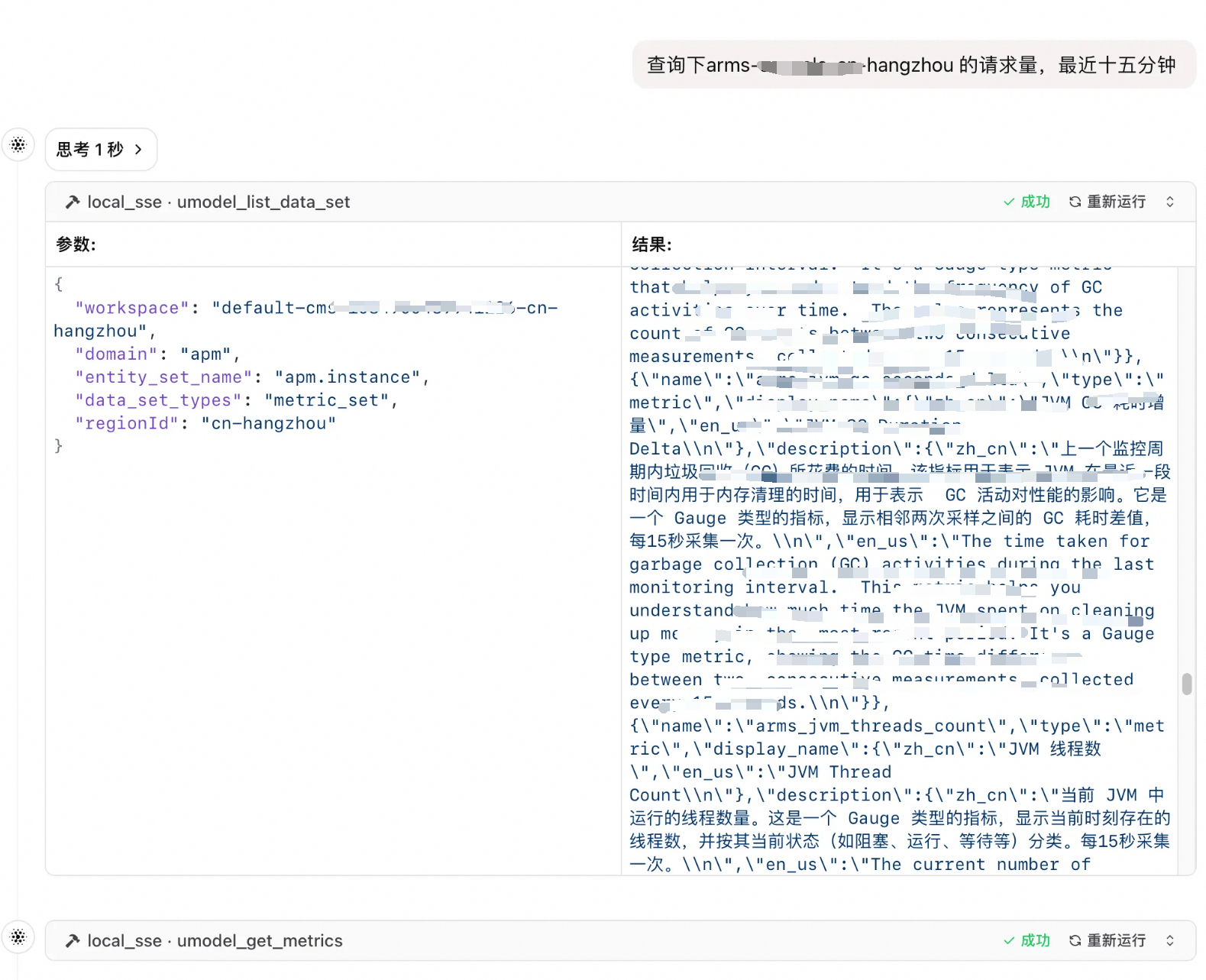The height and width of the screenshot is (980, 1206).
Task: Expand the 思考 1 秒 thinking chevron
Action: pyautogui.click(x=138, y=150)
